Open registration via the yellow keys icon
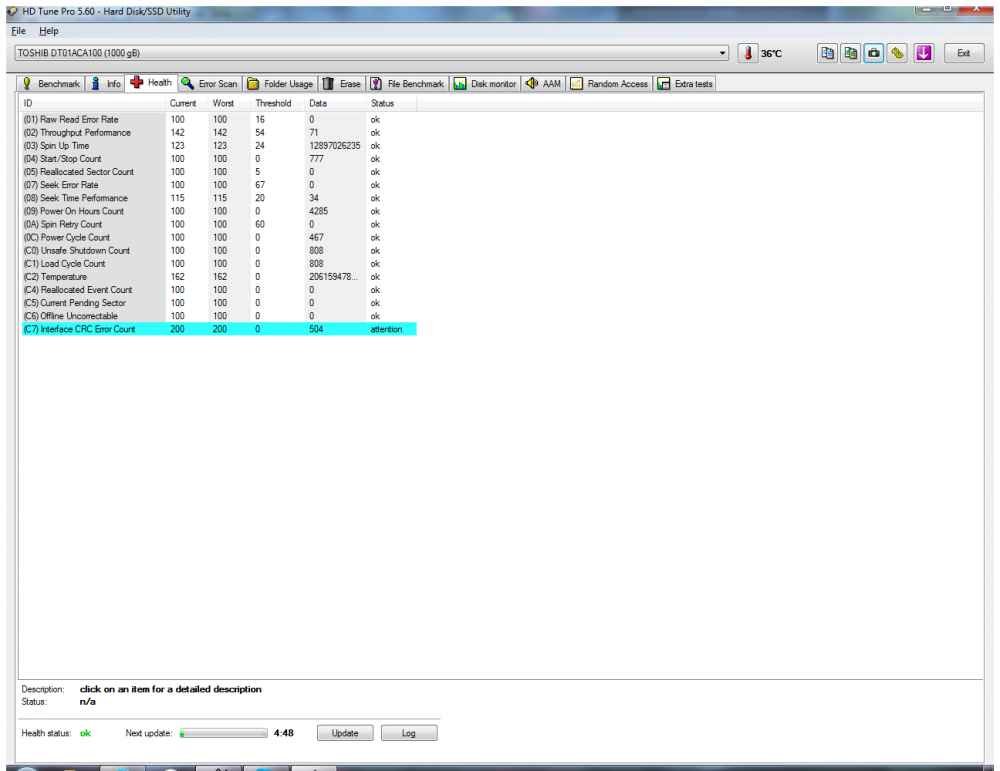Viewport: 1000px width, 771px height. [898, 53]
